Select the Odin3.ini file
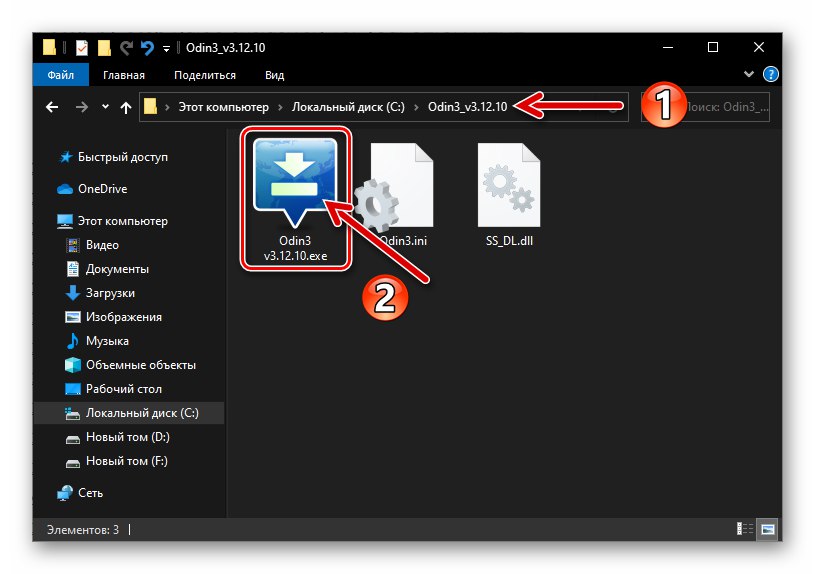Viewport: 815px width, 574px height. (x=402, y=195)
